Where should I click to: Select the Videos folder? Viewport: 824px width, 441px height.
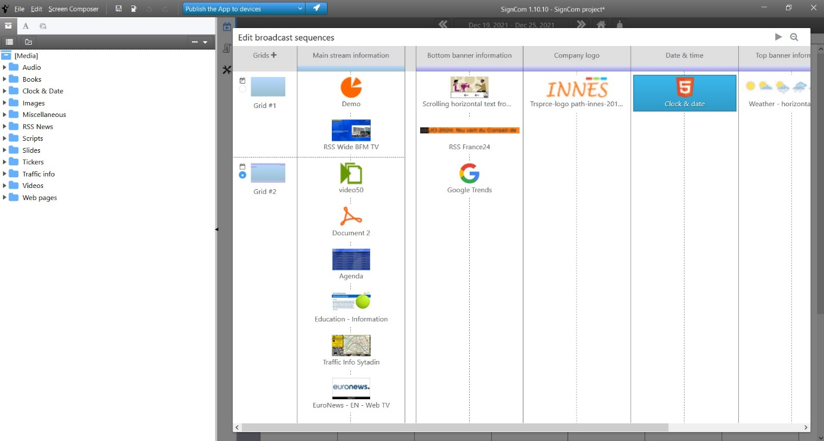pyautogui.click(x=33, y=186)
